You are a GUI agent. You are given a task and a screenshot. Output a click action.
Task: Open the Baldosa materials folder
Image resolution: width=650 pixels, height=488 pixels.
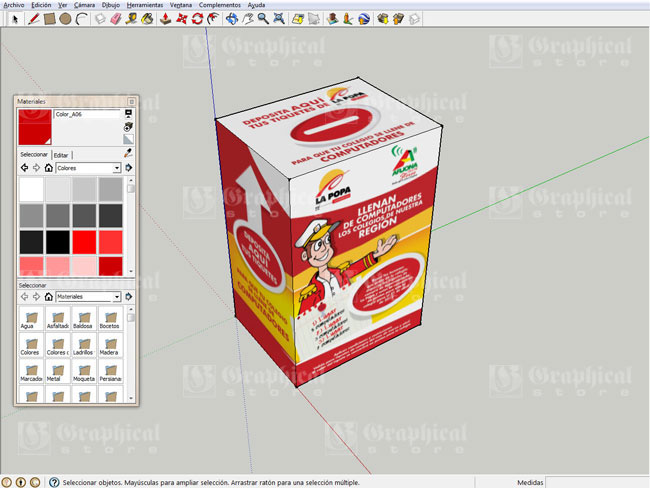pyautogui.click(x=84, y=320)
